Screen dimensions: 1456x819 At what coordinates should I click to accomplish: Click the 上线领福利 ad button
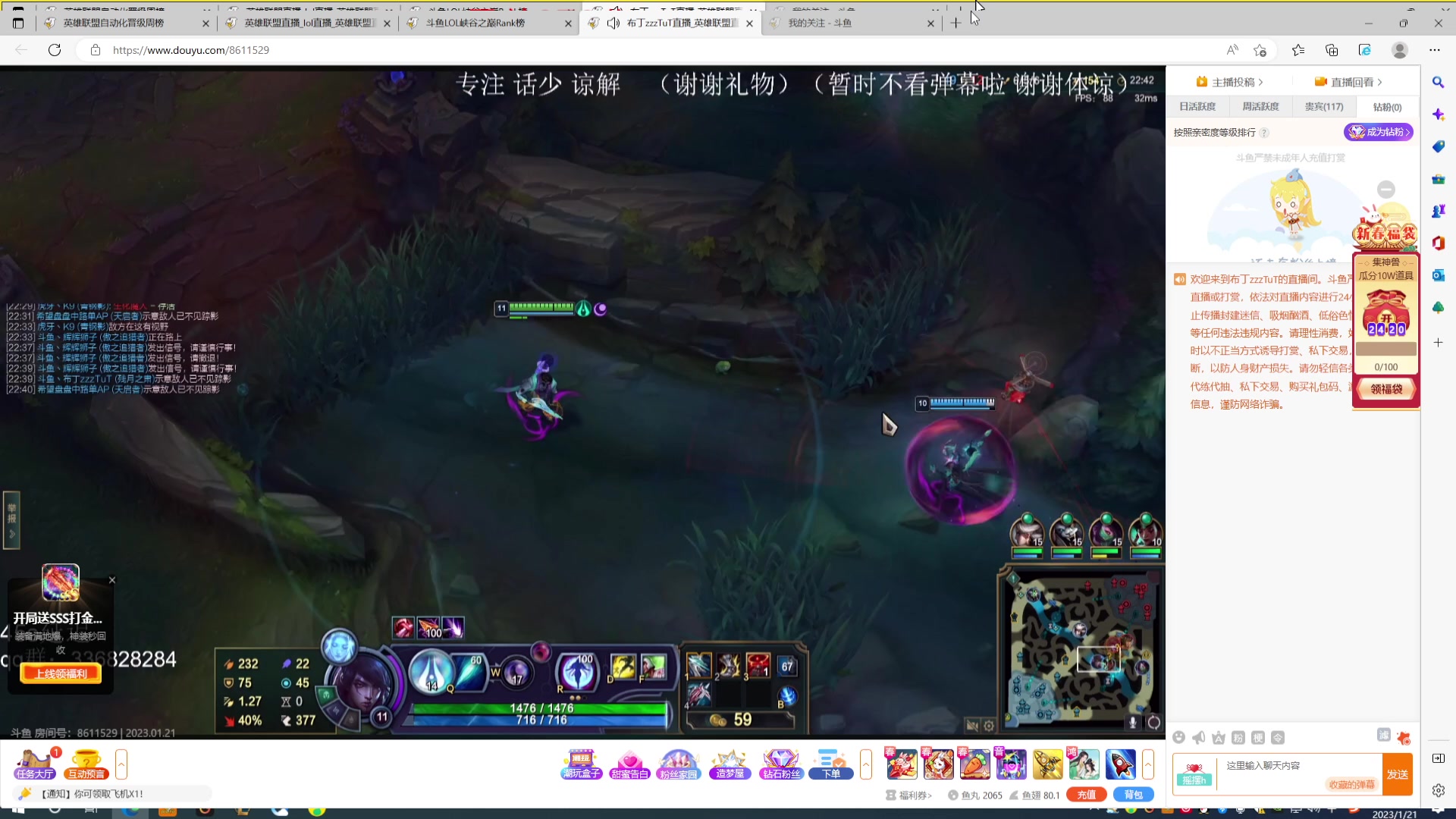point(61,673)
